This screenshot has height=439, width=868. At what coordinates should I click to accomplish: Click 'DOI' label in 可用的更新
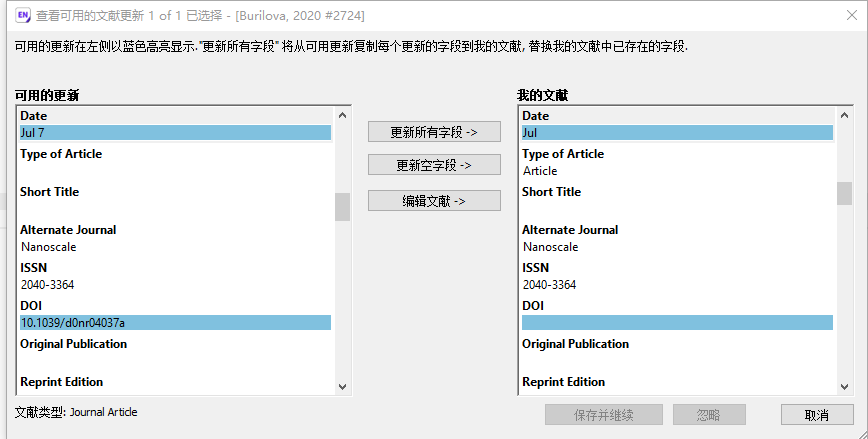31,306
